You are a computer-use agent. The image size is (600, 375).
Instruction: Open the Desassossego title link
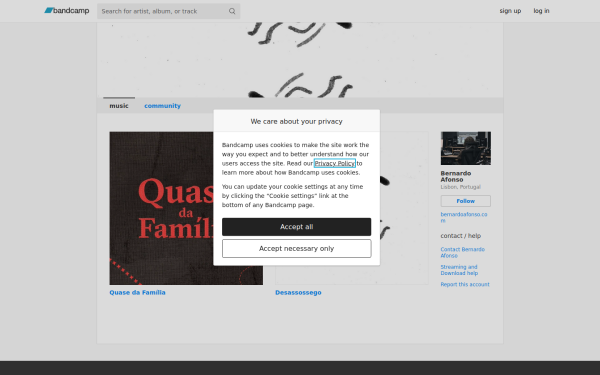pyautogui.click(x=298, y=292)
